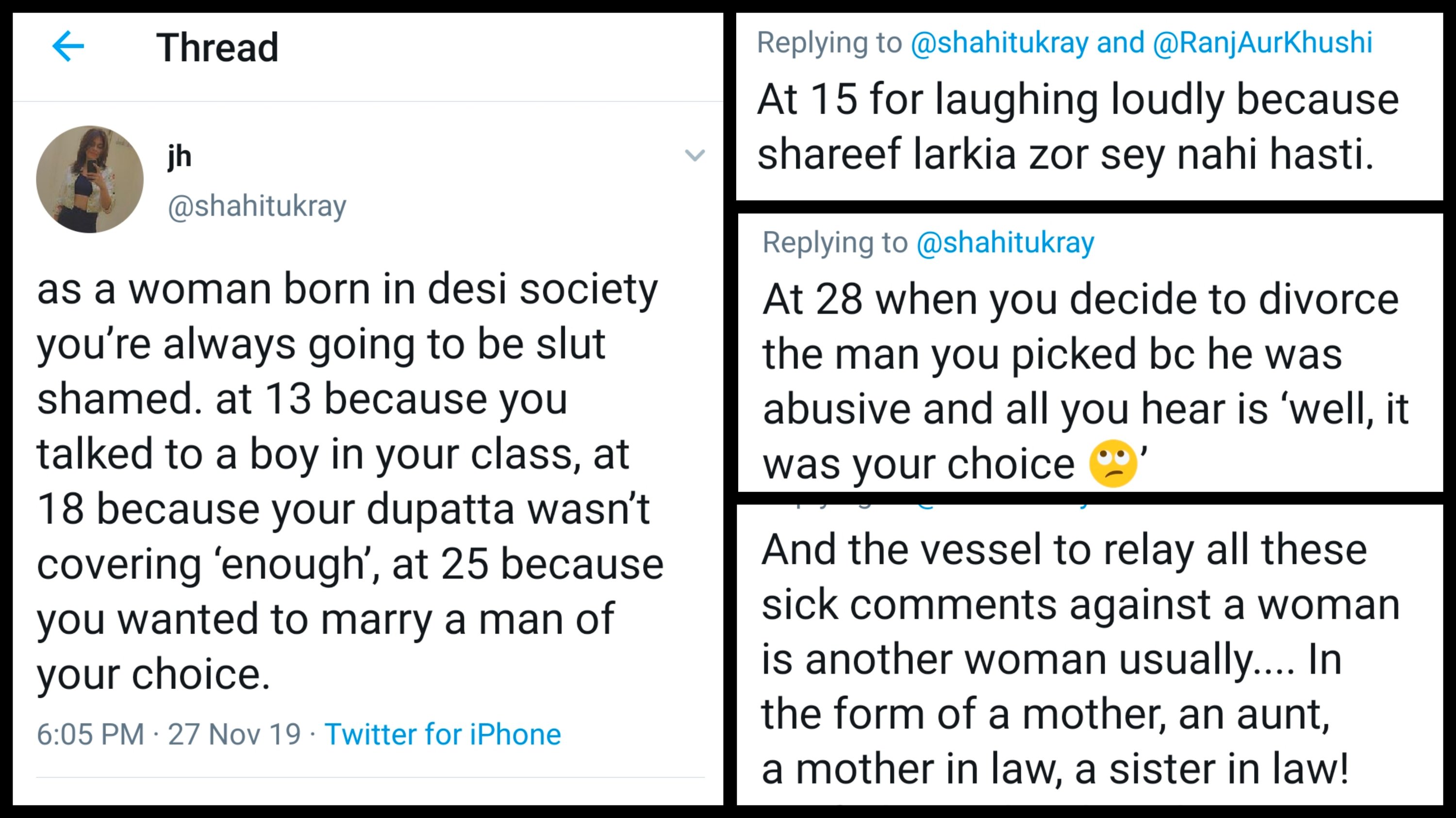
Task: Expand the tweet options chevron
Action: point(694,155)
